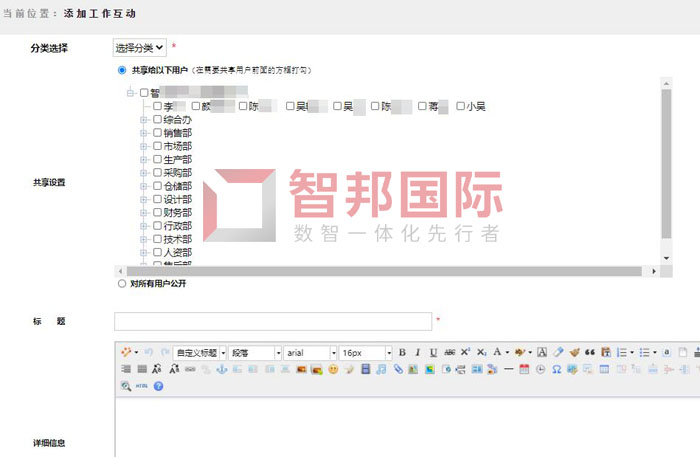Insert the date with the calendar icon
The height and width of the screenshot is (457, 700).
(x=524, y=370)
